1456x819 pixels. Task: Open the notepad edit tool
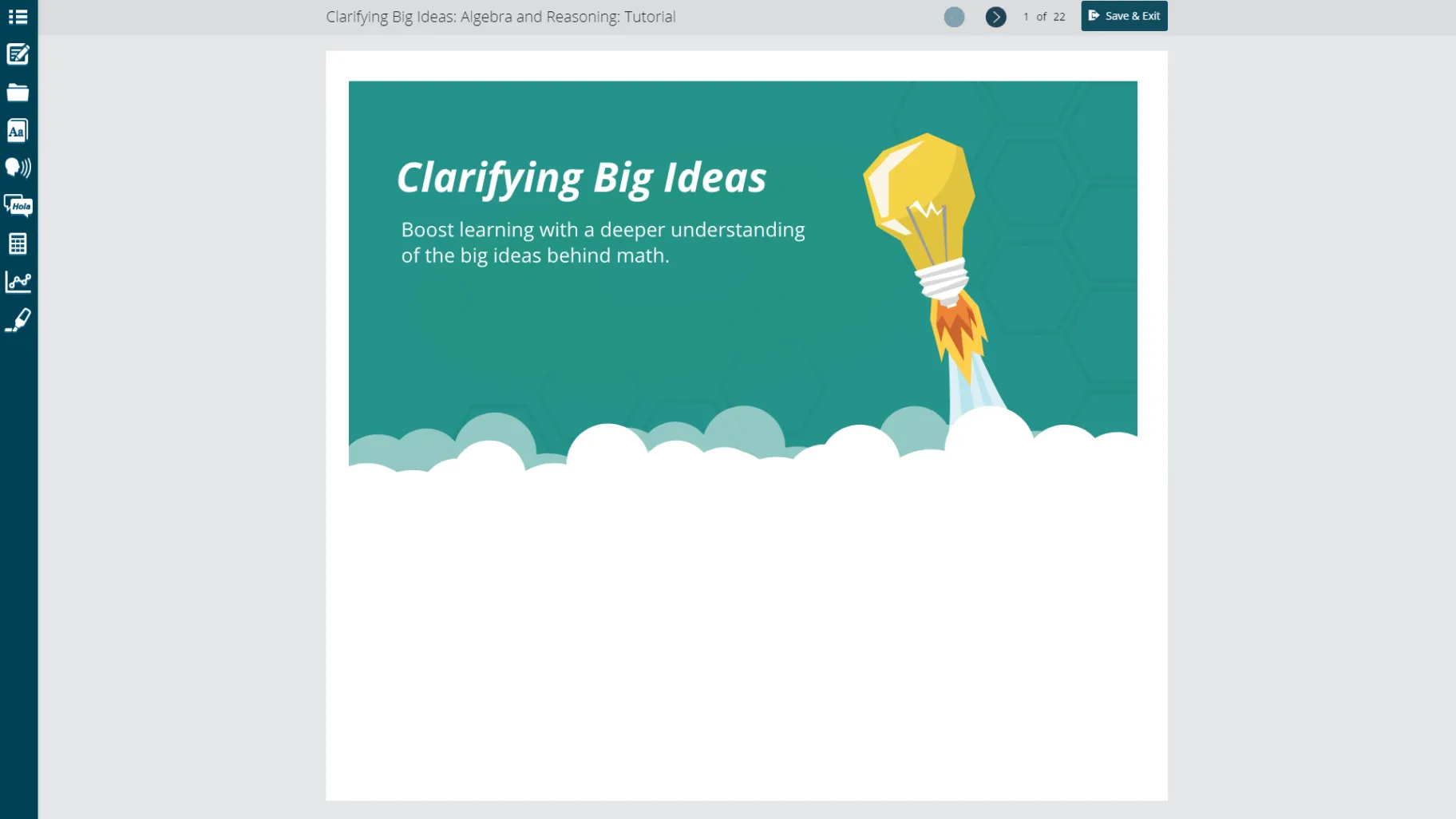pyautogui.click(x=18, y=54)
